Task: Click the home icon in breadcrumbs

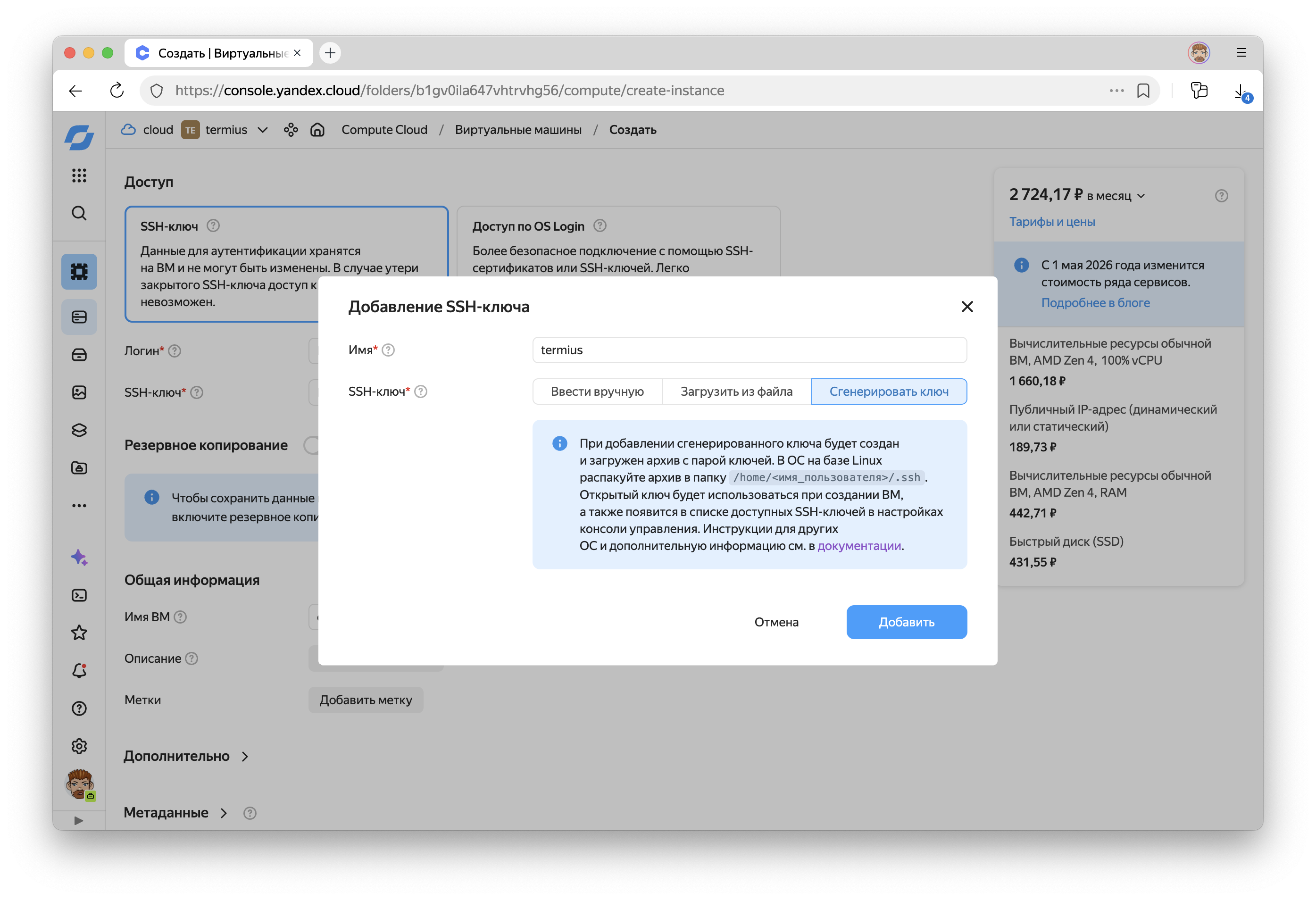Action: coord(317,130)
